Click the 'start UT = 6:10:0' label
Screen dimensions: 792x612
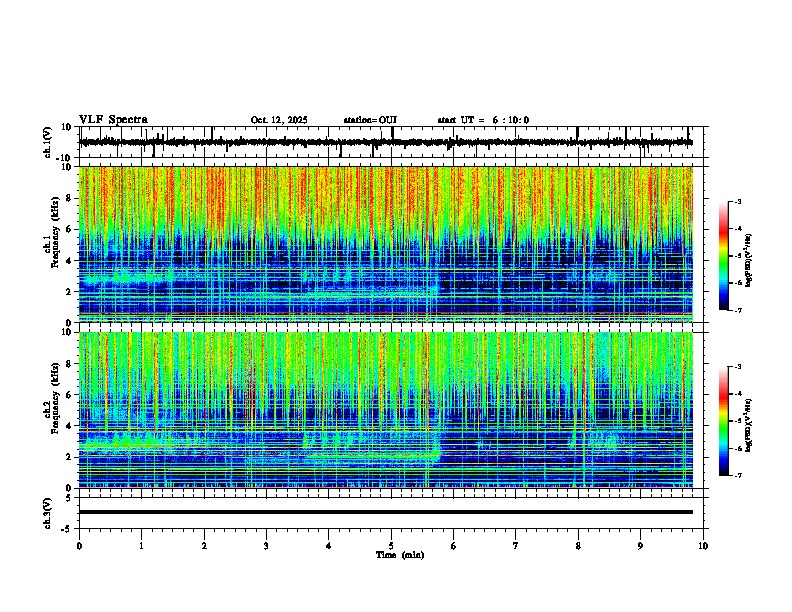(x=483, y=120)
